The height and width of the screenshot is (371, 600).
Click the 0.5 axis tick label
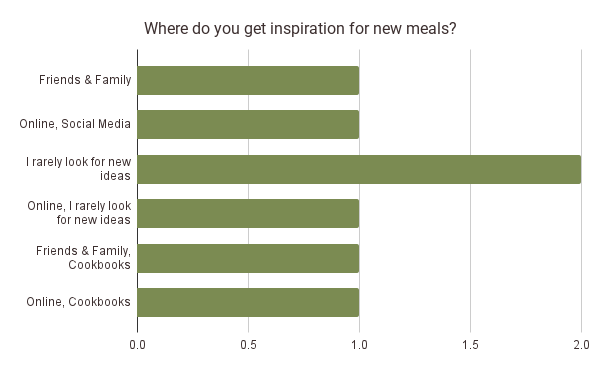pyautogui.click(x=248, y=345)
